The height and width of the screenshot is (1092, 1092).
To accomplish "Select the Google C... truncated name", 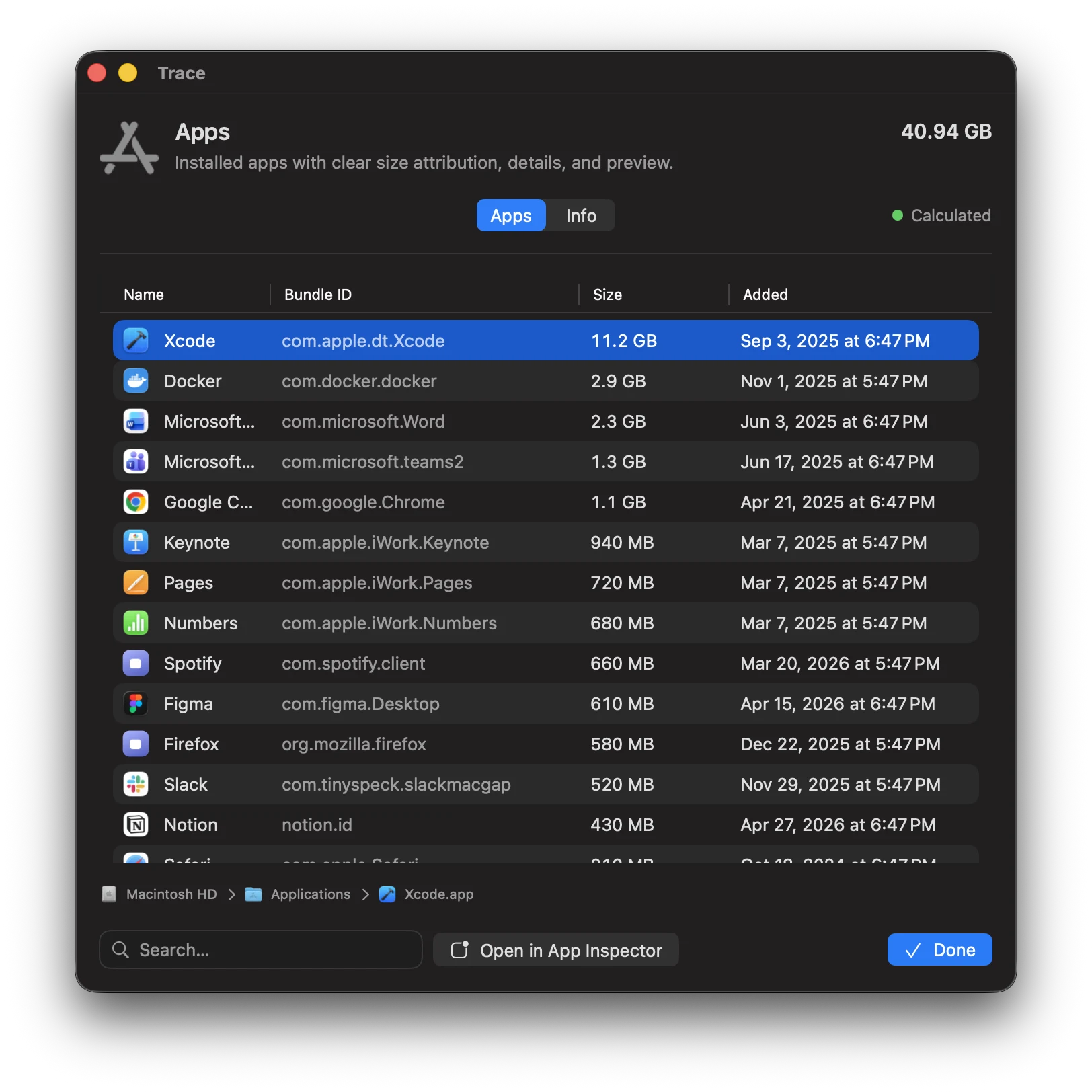I will pos(208,502).
